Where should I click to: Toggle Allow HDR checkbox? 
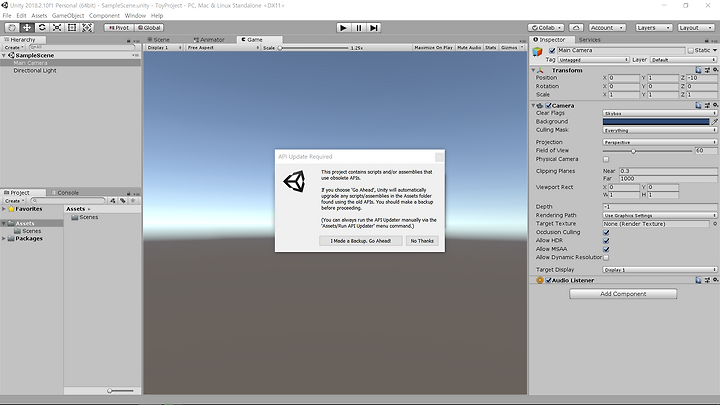pos(606,241)
